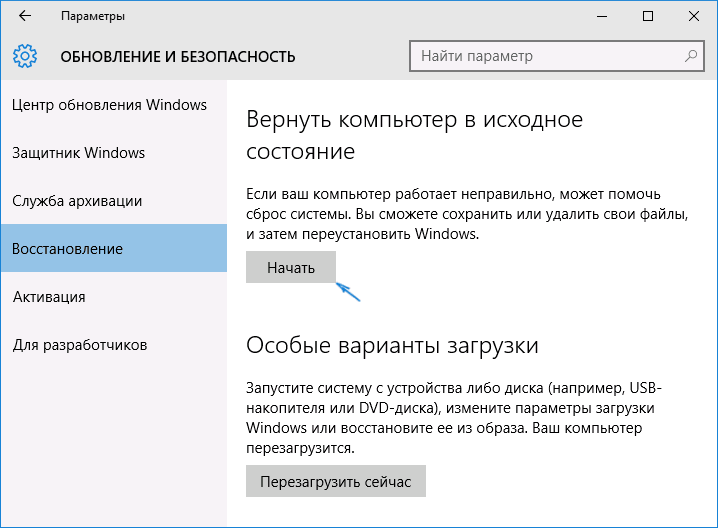Open settings home via gear icon
718x528 pixels.
(25, 56)
